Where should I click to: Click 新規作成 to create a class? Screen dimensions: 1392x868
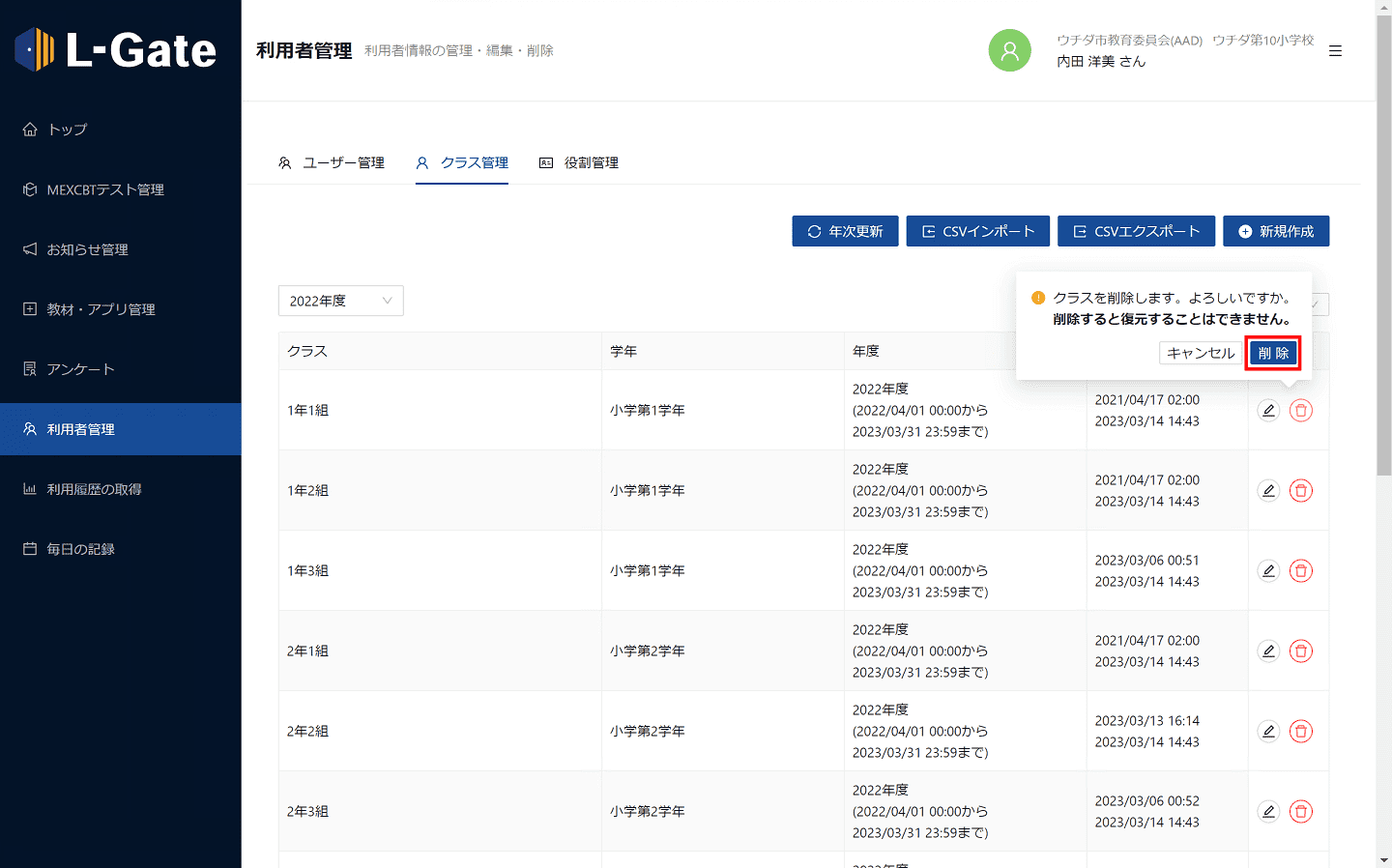[x=1276, y=231]
